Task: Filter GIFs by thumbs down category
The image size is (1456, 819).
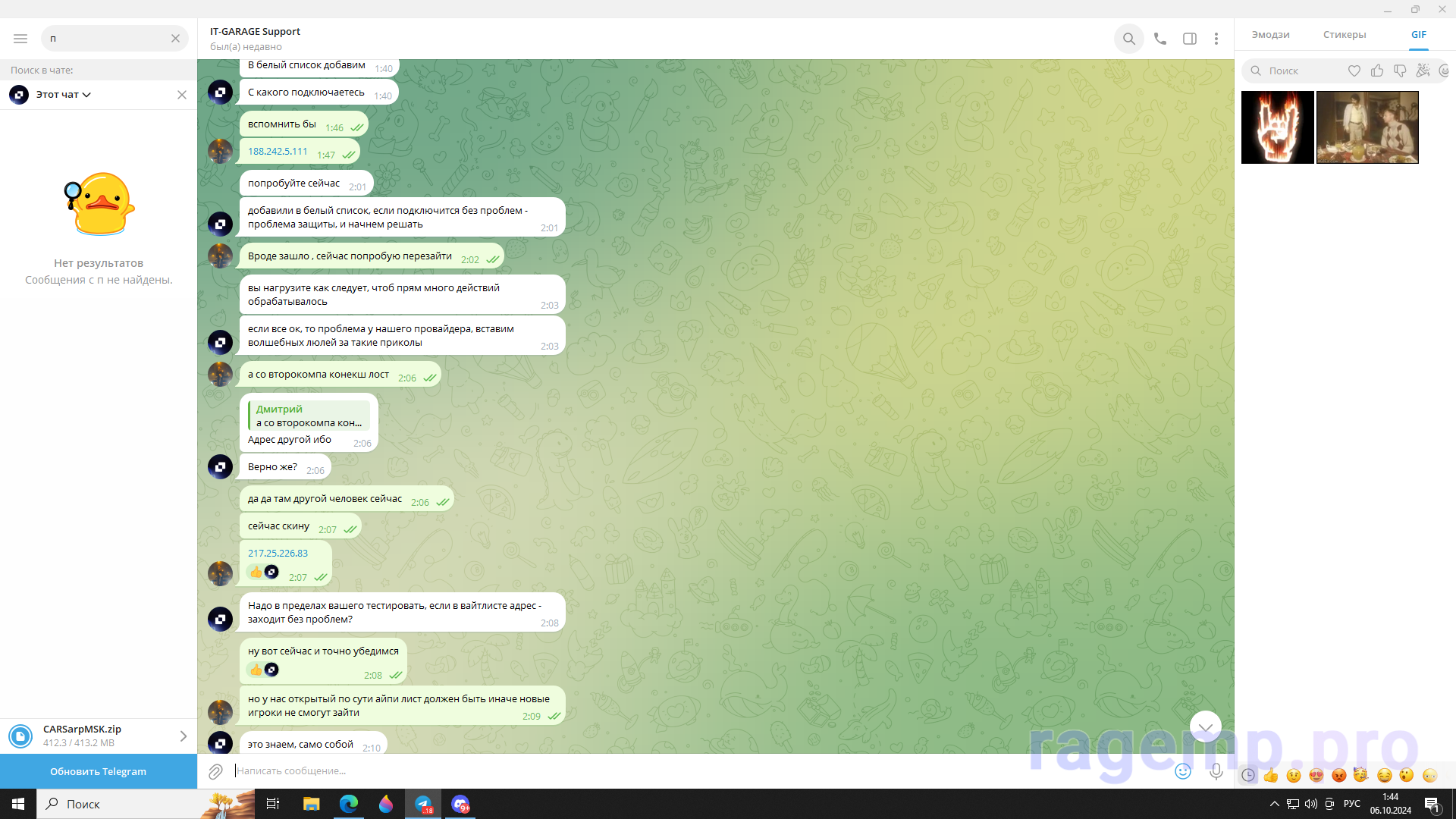Action: coord(1400,71)
